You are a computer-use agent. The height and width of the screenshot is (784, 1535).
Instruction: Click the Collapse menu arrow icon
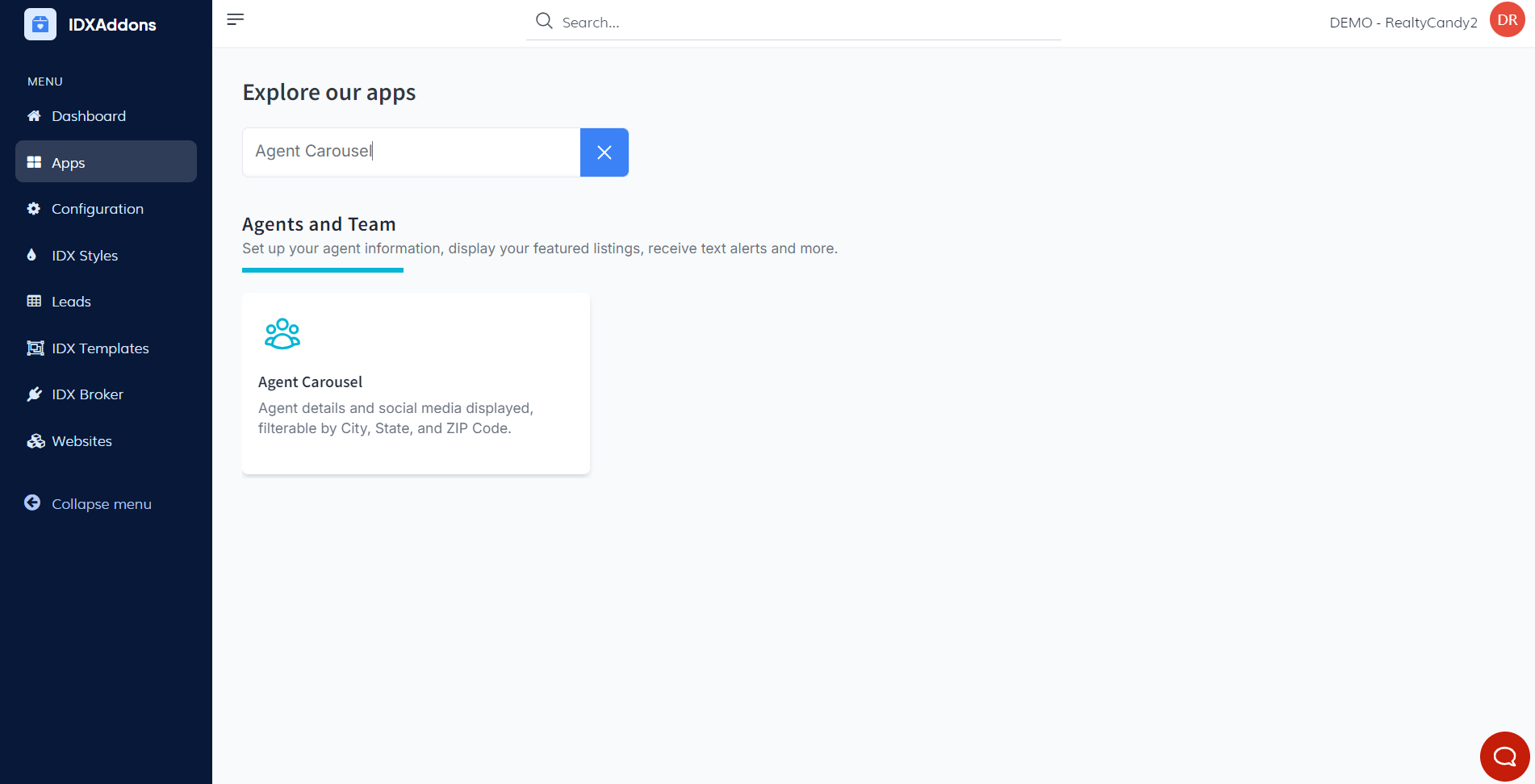click(32, 503)
